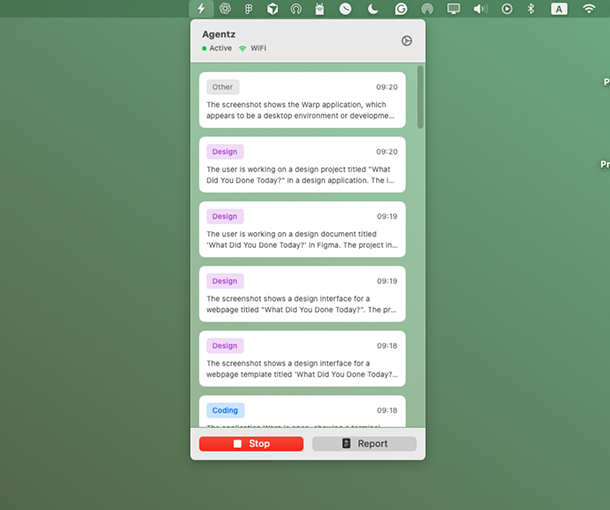The width and height of the screenshot is (610, 510).
Task: Open the AirDrop menu bar icon
Action: [427, 9]
